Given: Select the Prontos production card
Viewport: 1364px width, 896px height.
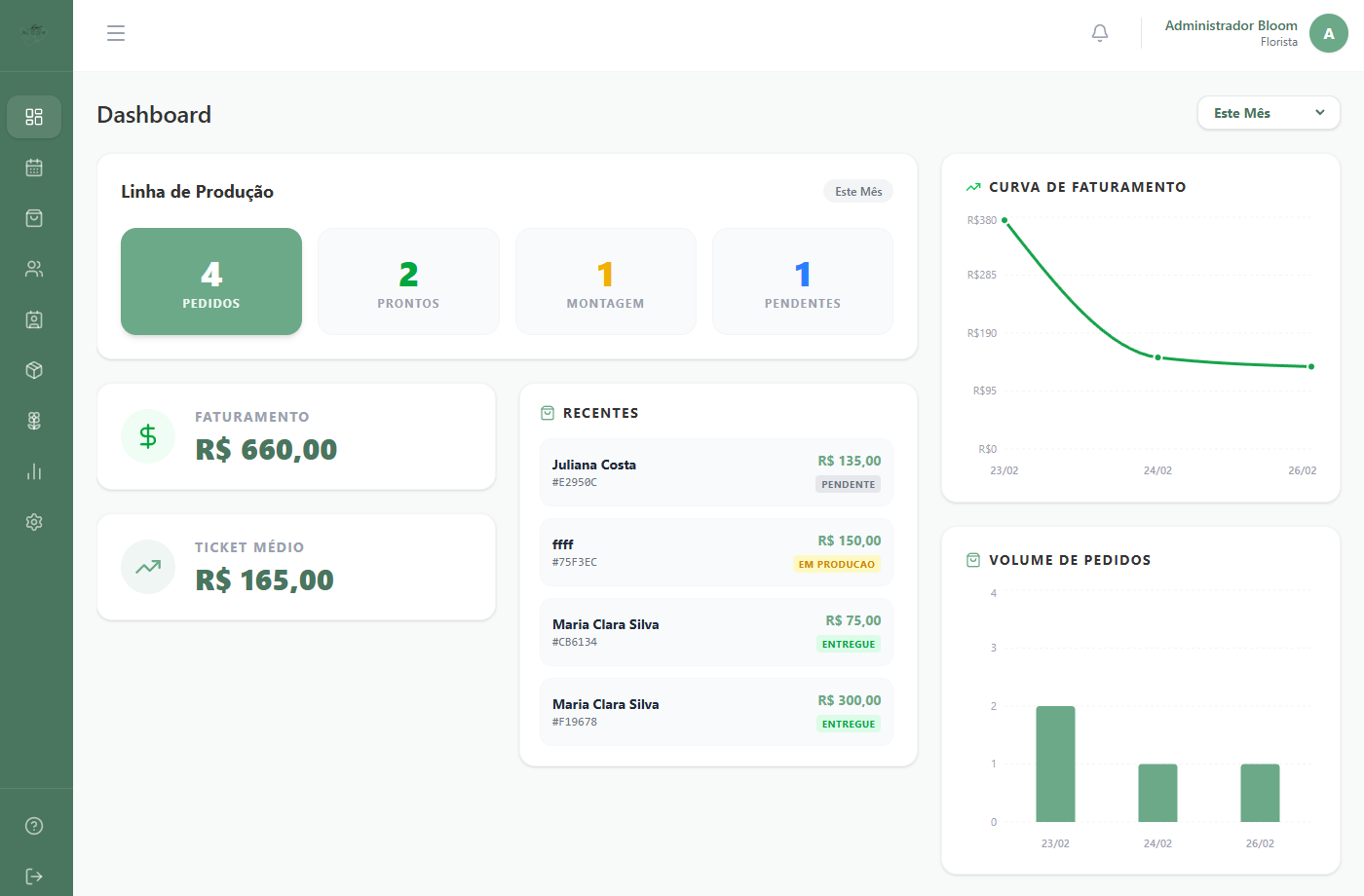Looking at the screenshot, I should pyautogui.click(x=408, y=281).
